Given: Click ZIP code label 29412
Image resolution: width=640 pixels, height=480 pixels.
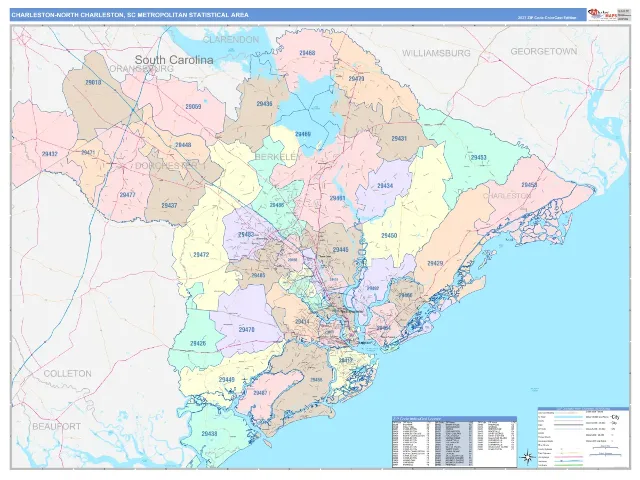Looking at the screenshot, I should pos(346,360).
